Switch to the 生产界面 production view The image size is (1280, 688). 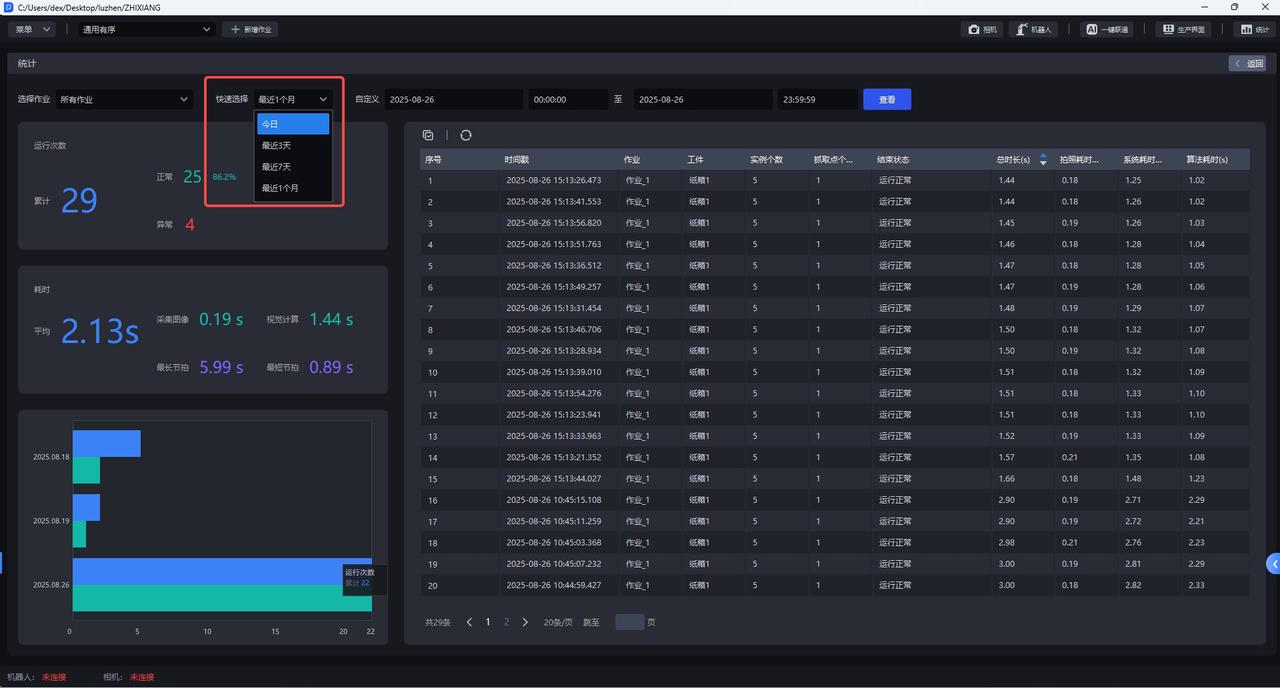[1183, 29]
